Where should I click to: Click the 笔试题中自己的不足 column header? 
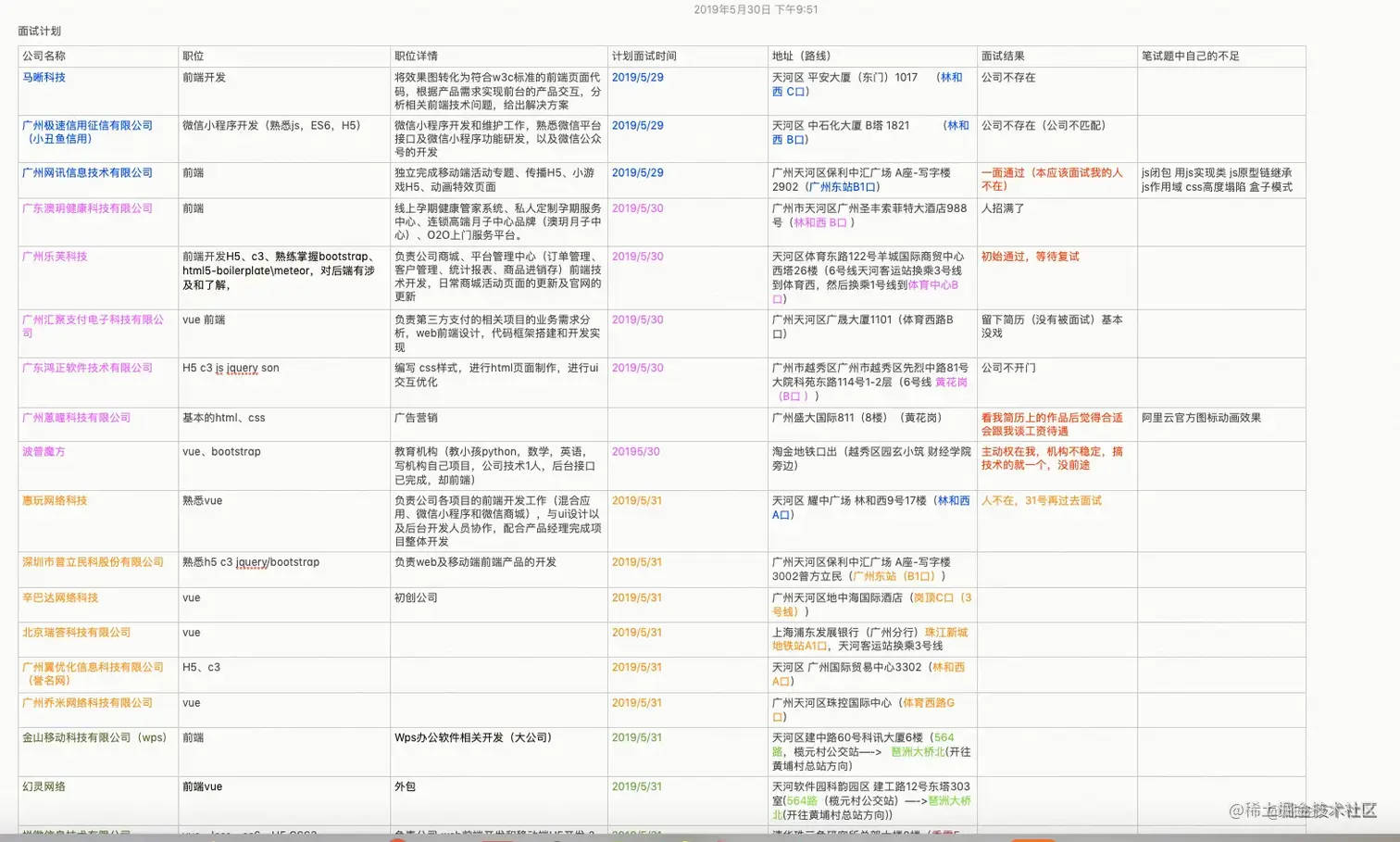(1190, 57)
